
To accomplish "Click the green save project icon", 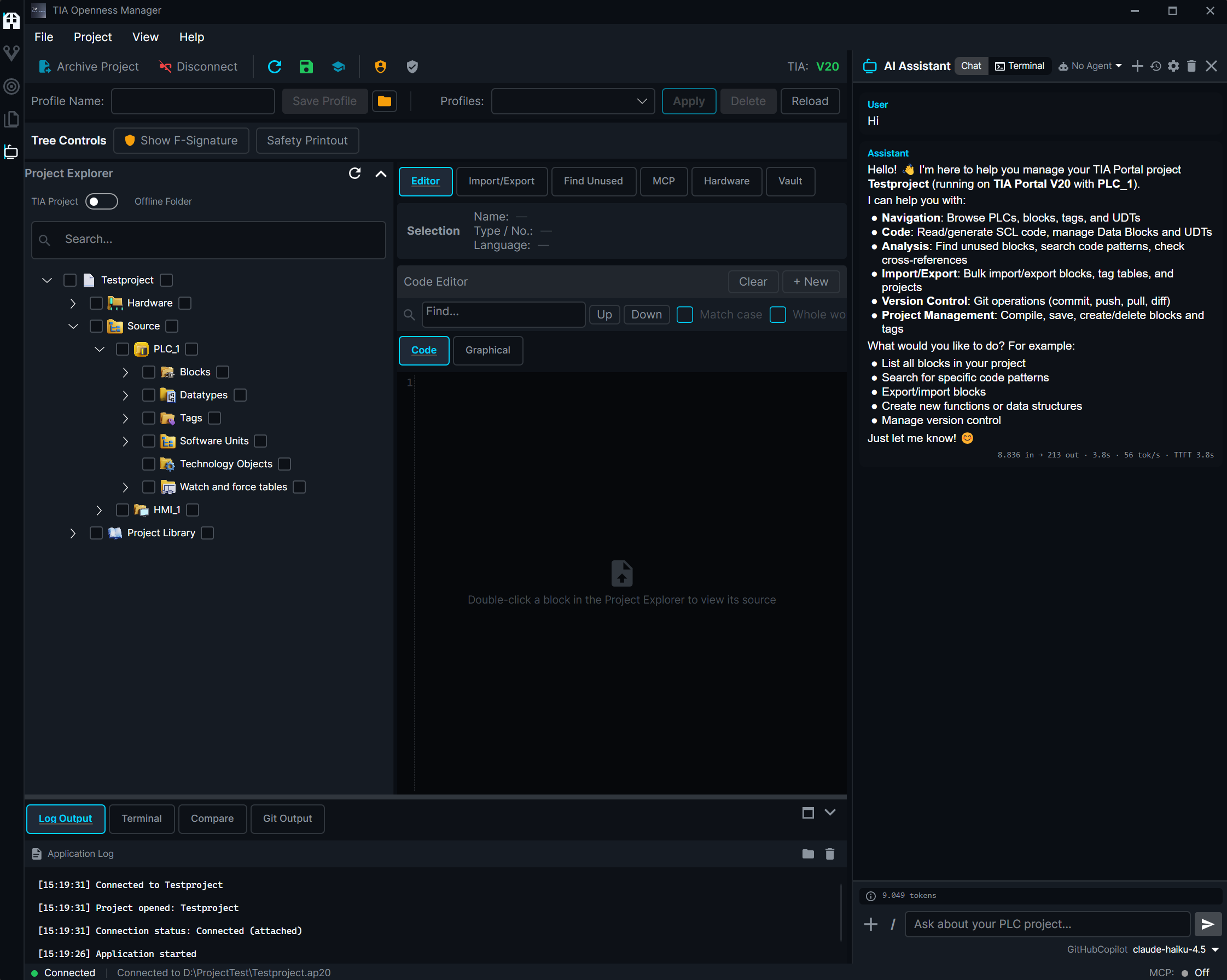I will (306, 67).
